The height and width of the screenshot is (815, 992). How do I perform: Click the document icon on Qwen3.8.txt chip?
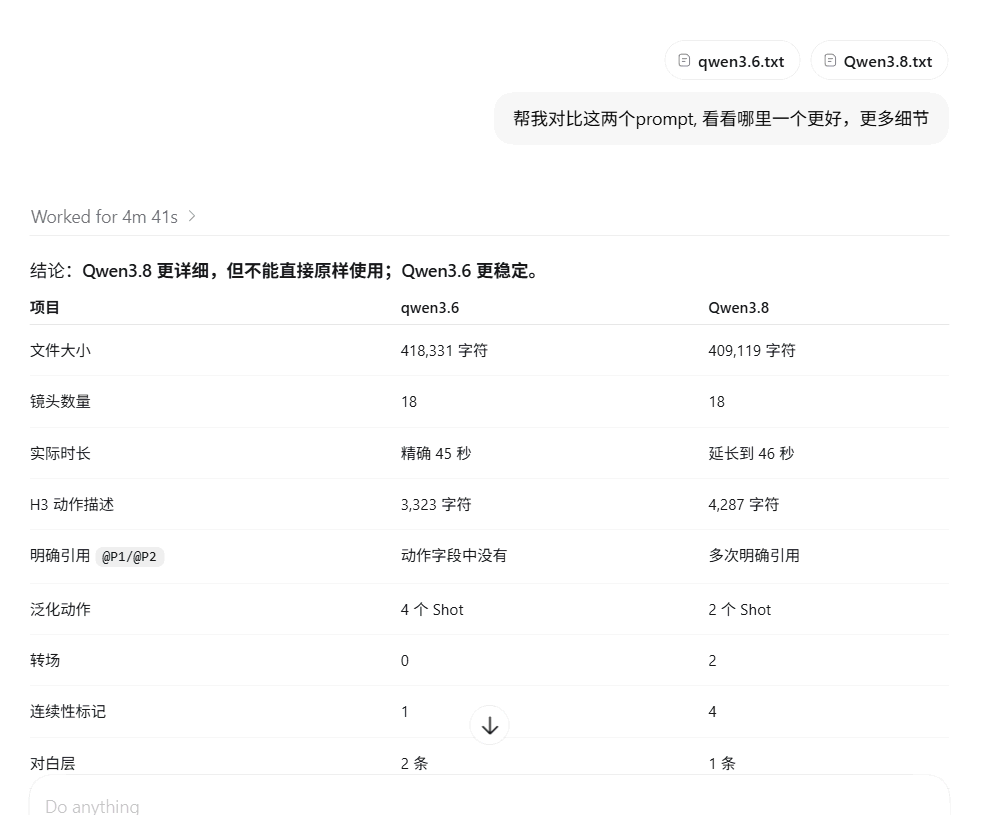click(830, 61)
